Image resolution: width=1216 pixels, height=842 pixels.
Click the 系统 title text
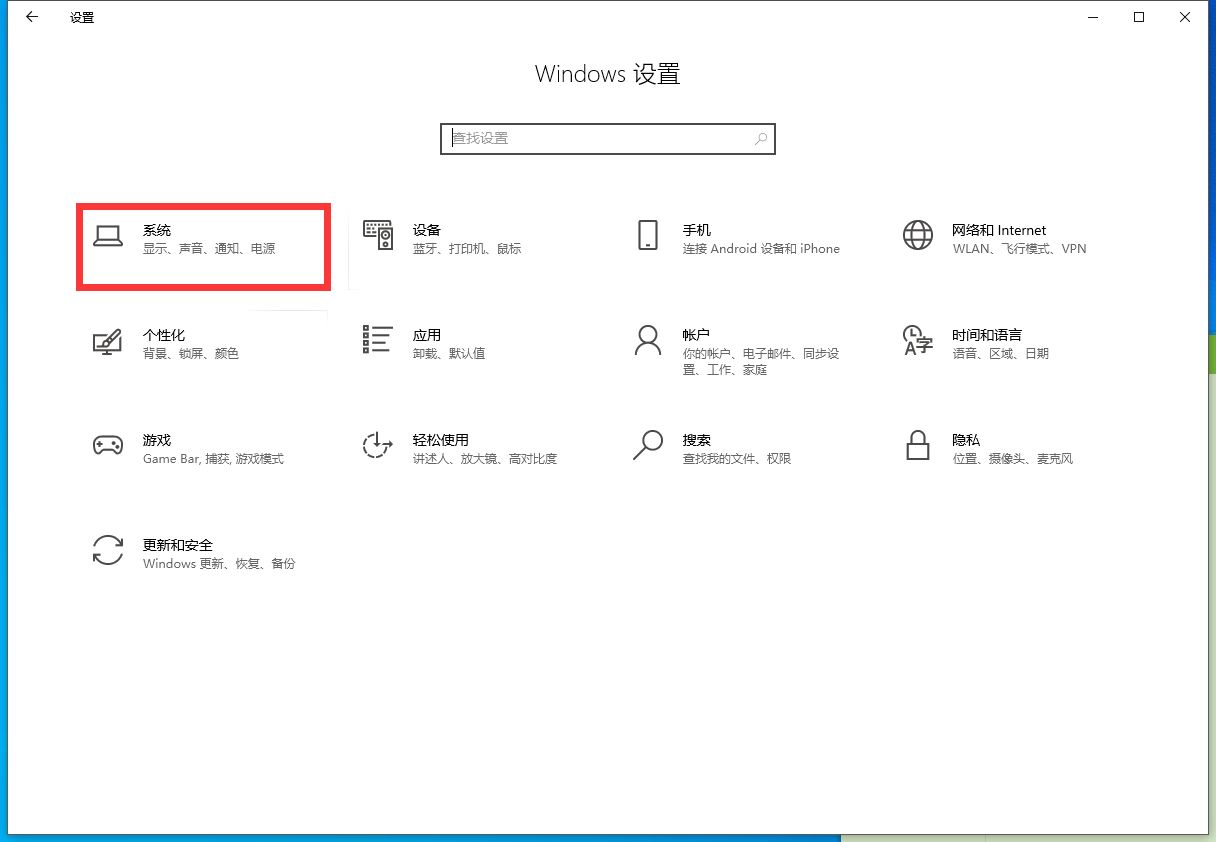157,230
